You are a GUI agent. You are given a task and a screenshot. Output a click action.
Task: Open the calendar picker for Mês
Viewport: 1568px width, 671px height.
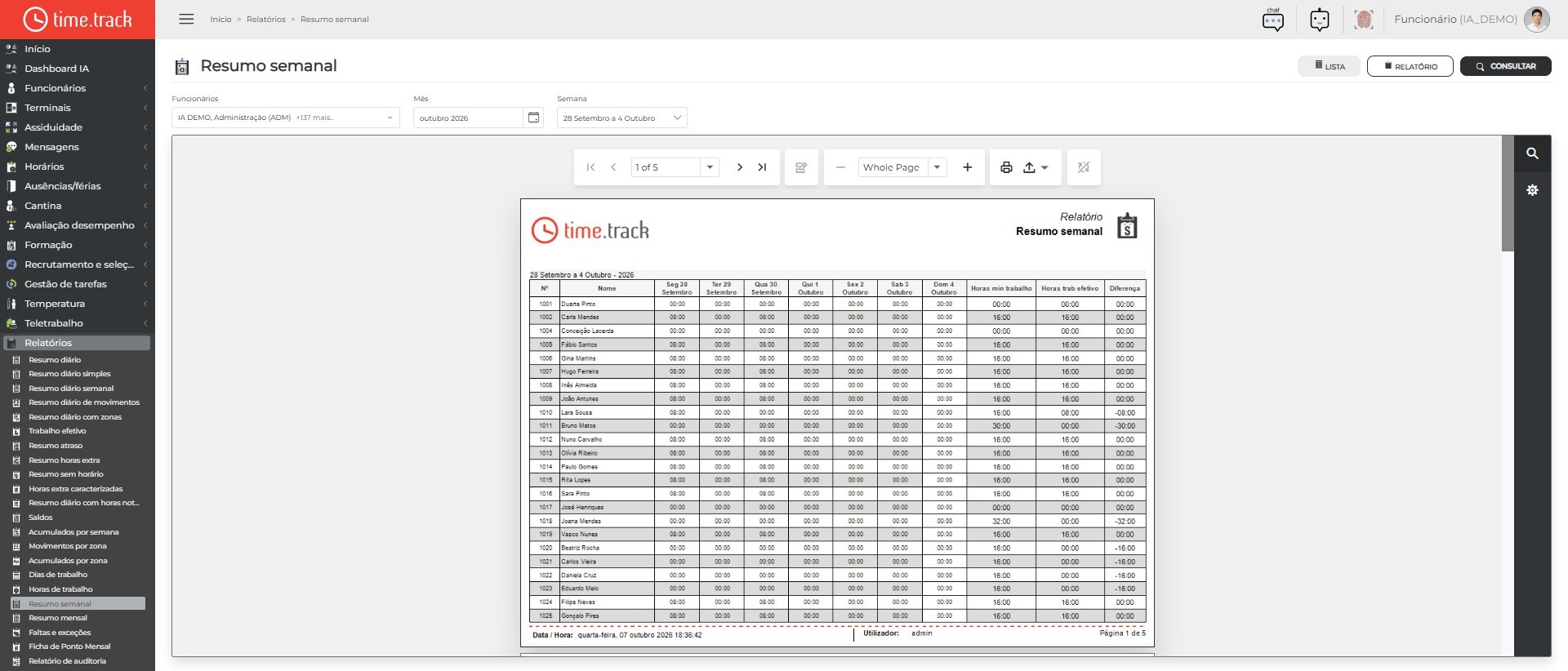click(x=533, y=118)
